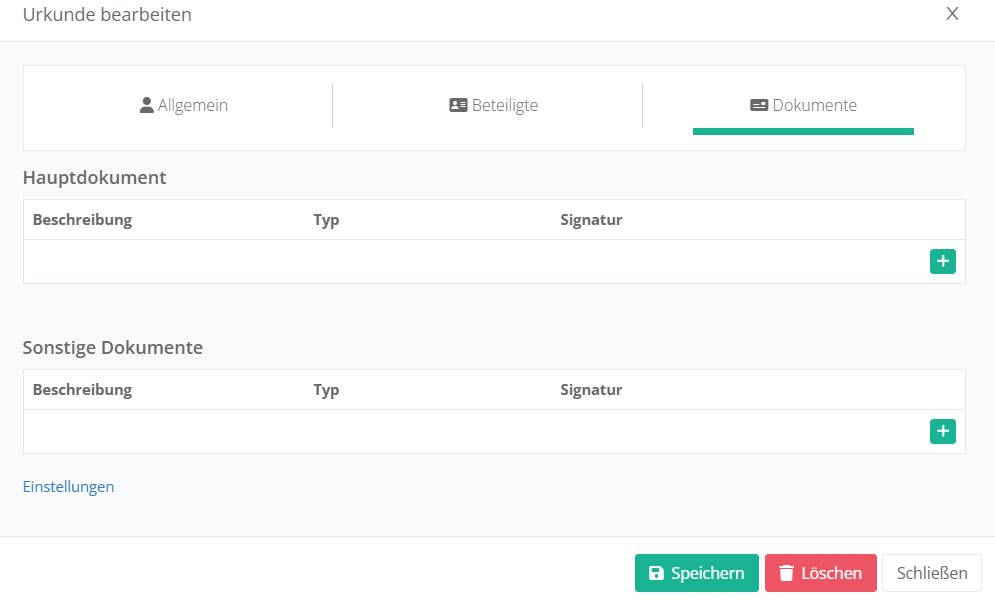Click Beschreibung header in Hauptdokument table

pos(82,220)
